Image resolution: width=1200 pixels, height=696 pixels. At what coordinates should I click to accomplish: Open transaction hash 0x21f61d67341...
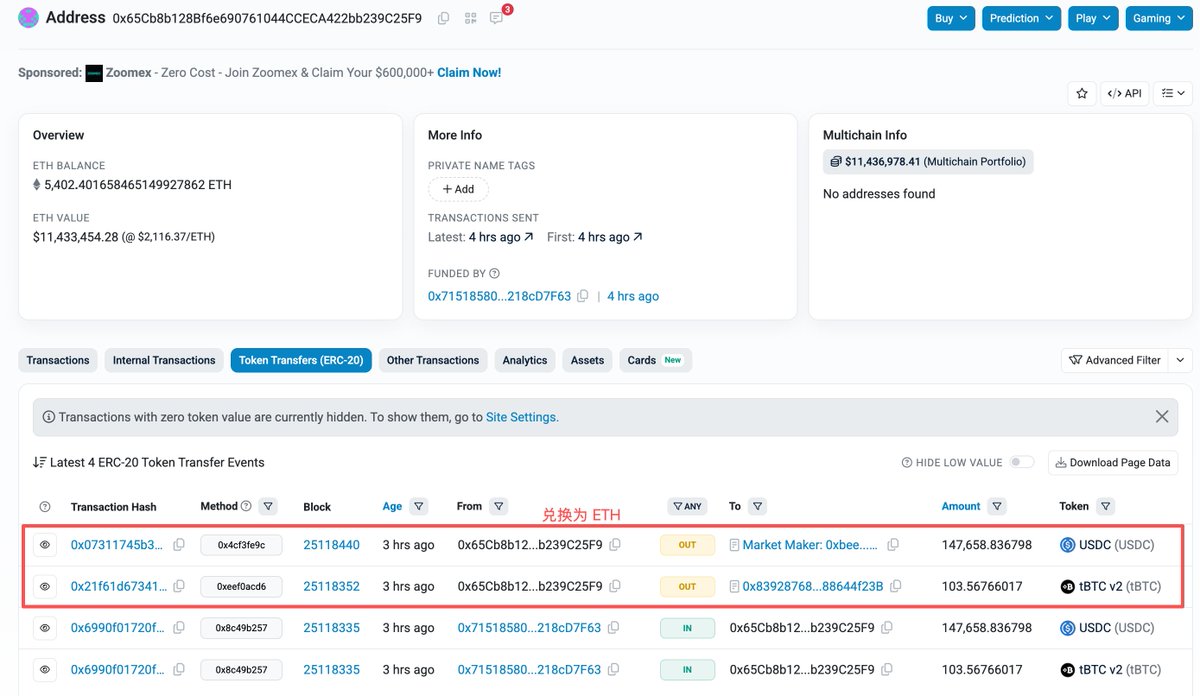click(x=119, y=586)
